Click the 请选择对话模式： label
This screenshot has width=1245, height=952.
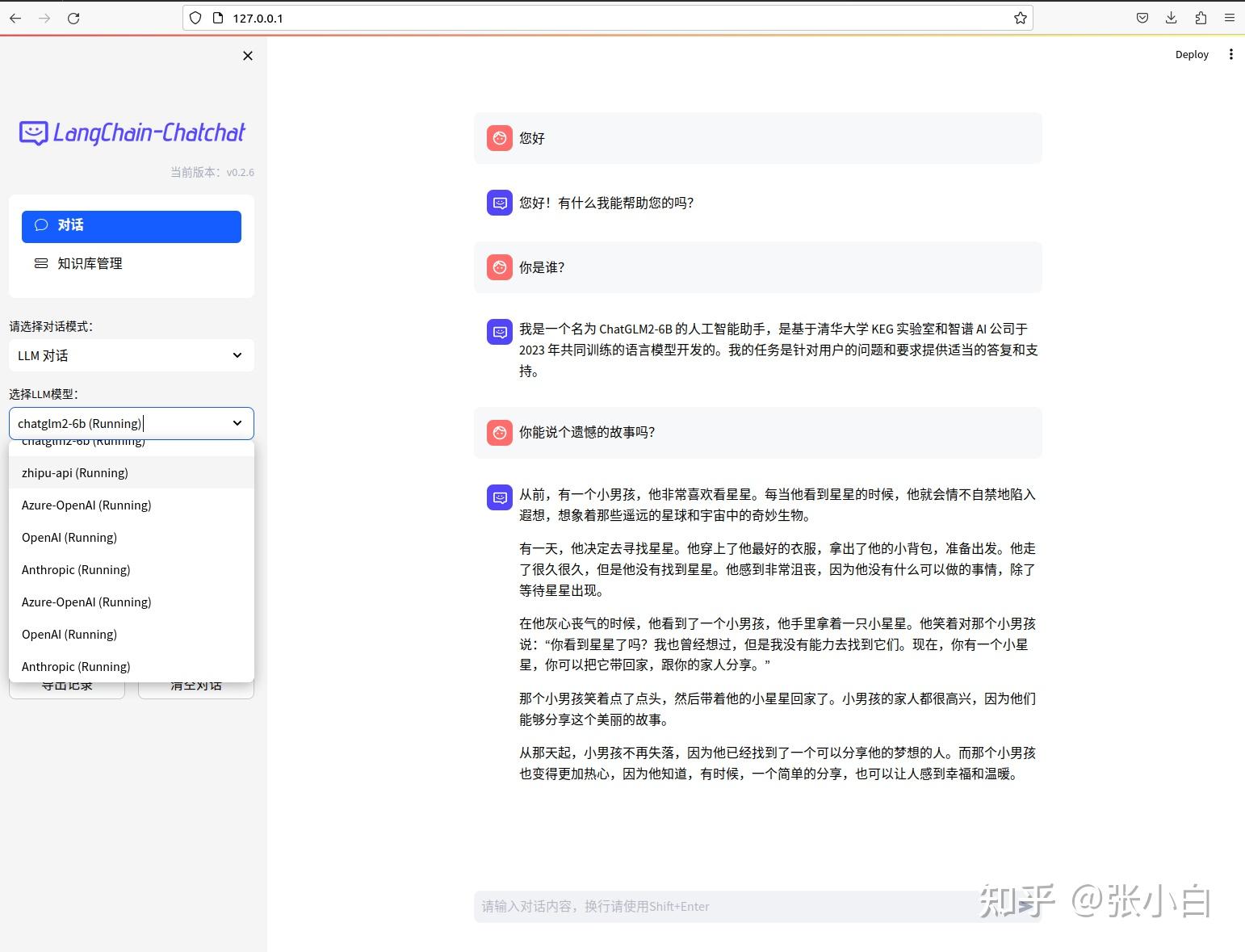51,326
